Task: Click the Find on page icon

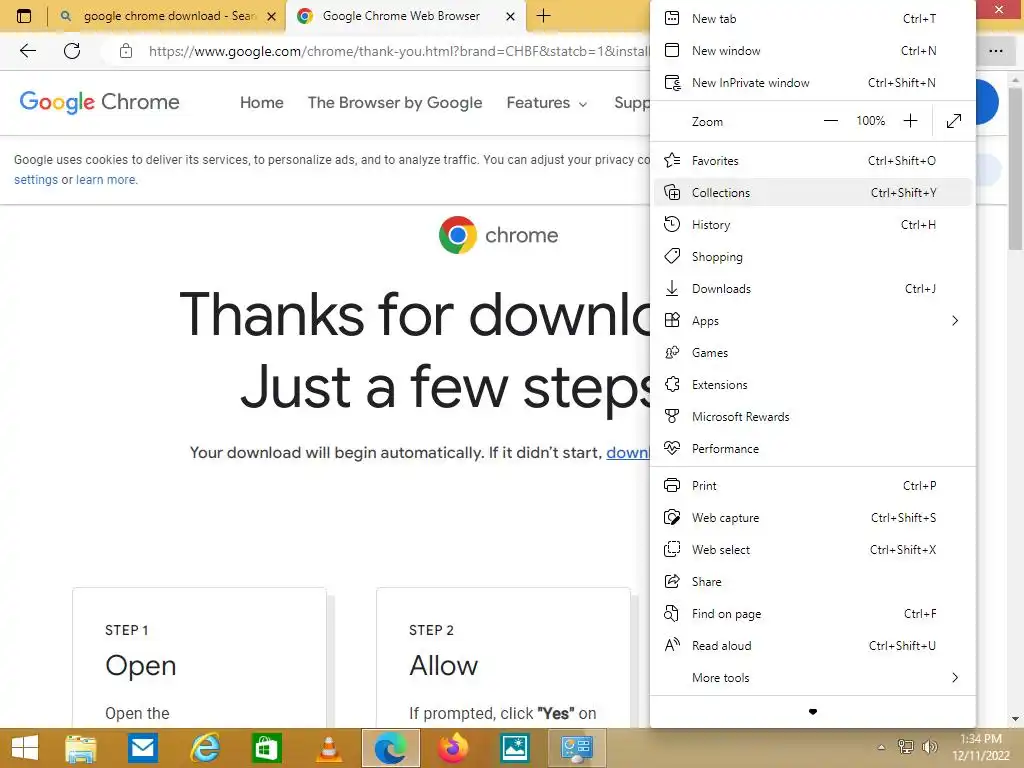Action: [672, 613]
